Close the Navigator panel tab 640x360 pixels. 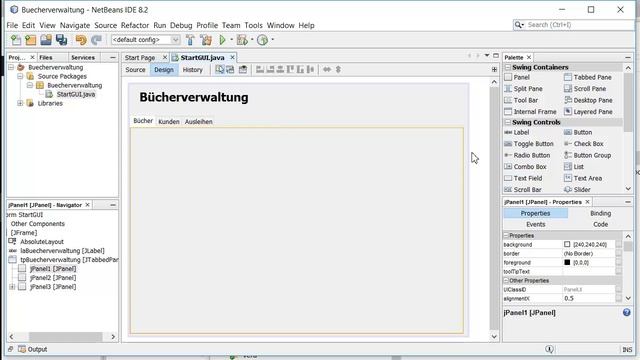[x=87, y=205]
